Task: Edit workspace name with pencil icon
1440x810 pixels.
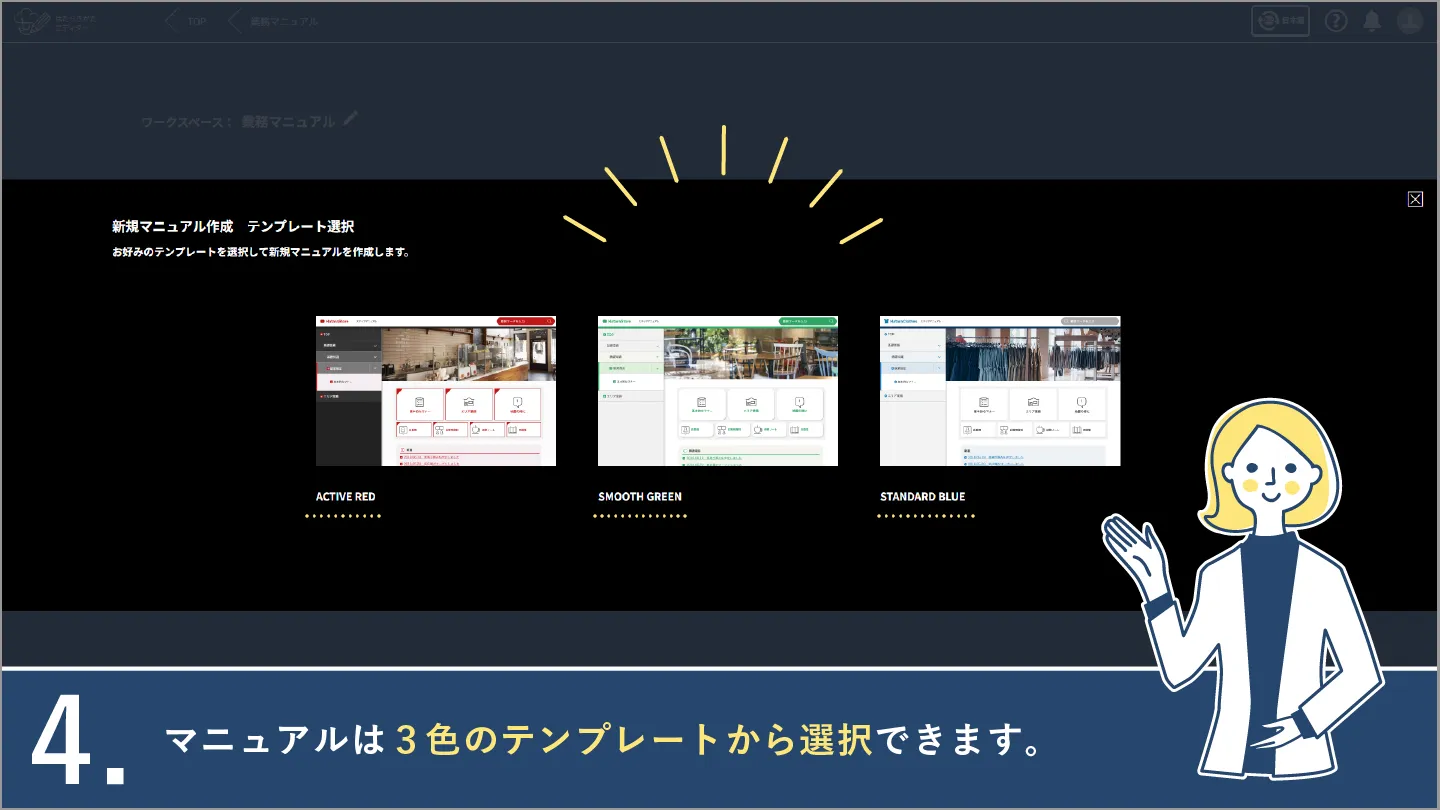Action: tap(350, 119)
